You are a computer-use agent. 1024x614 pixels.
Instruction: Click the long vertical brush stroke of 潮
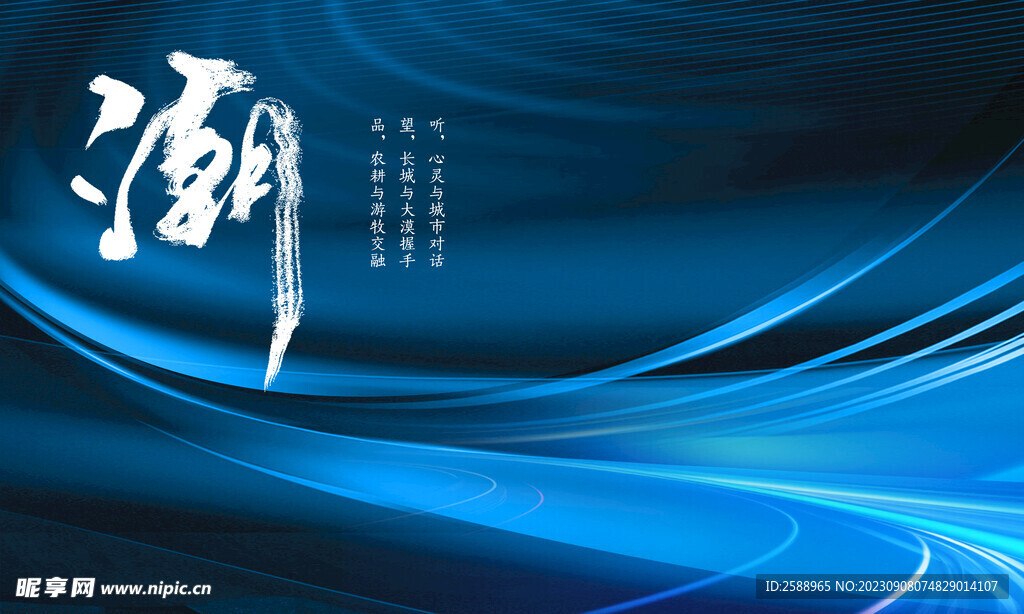(x=284, y=250)
